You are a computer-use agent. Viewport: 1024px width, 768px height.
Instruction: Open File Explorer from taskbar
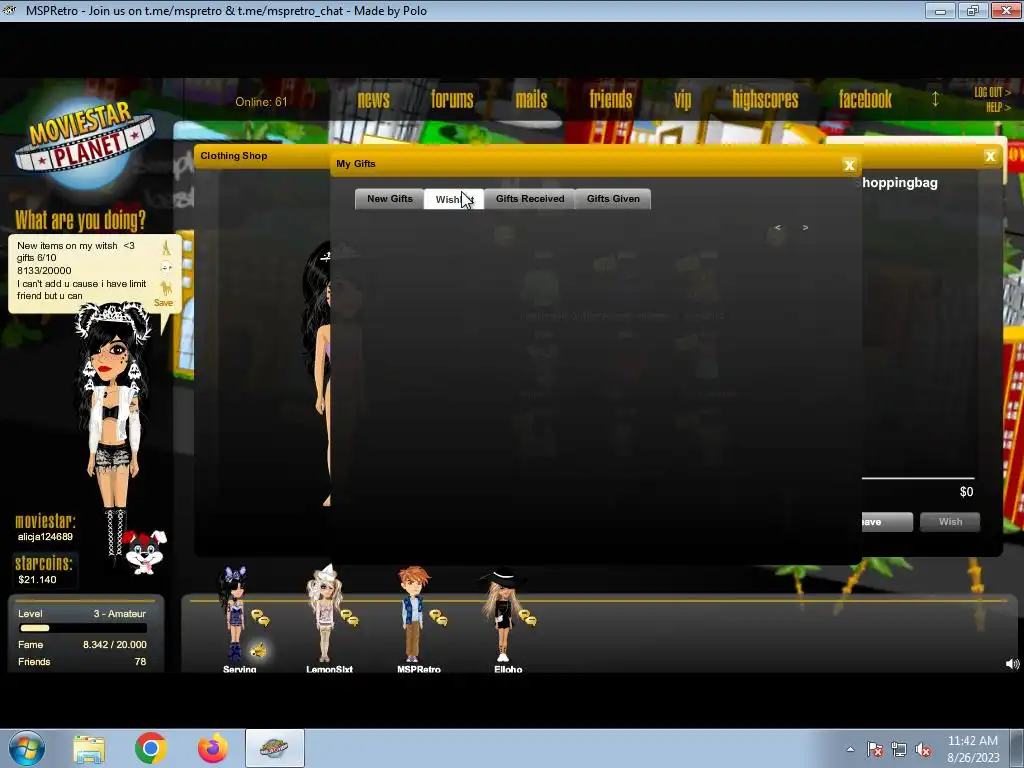click(89, 749)
